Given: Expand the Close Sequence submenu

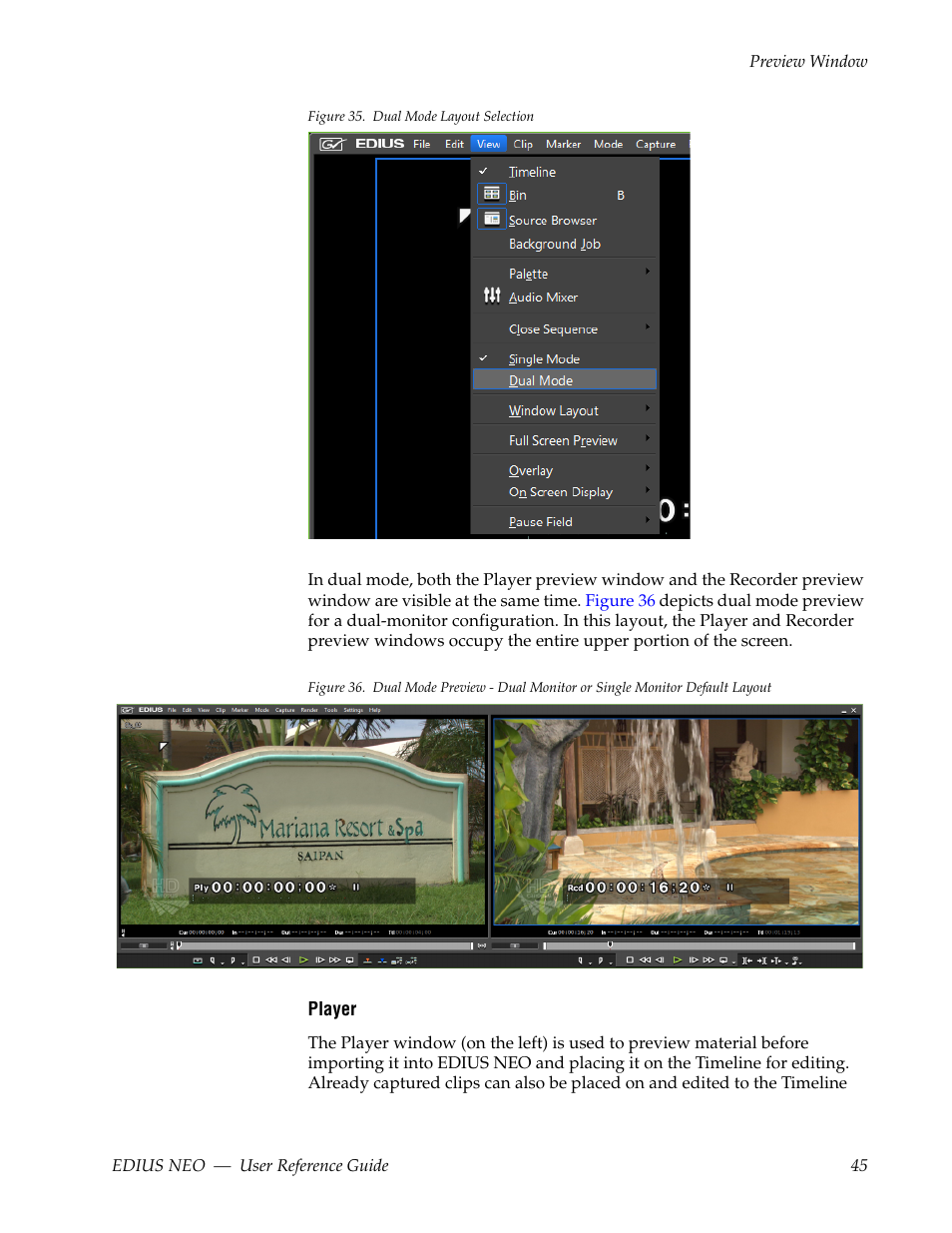Looking at the screenshot, I should click(648, 327).
